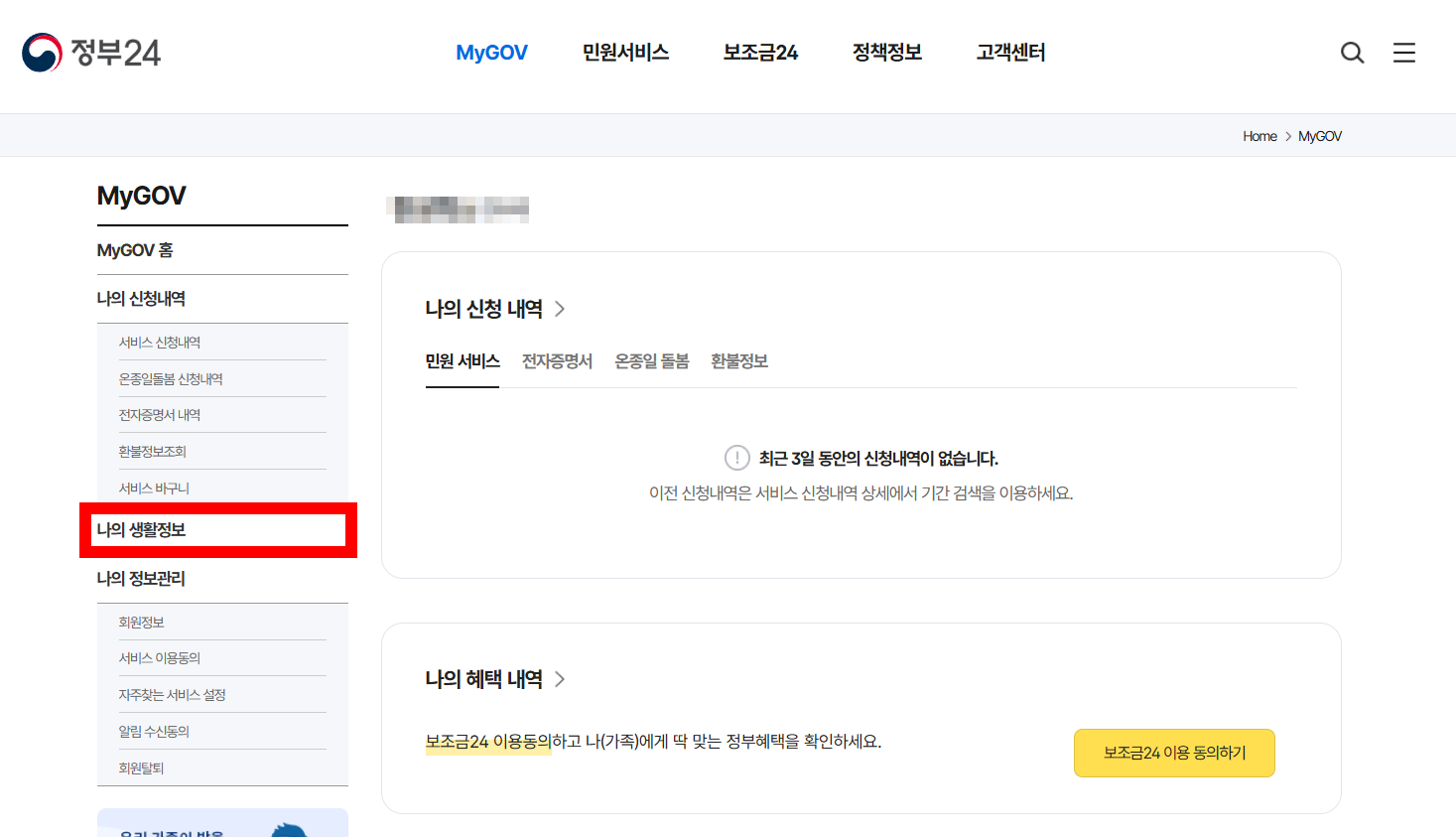1456x837 pixels.
Task: Open the search magnifier icon
Action: point(1352,53)
